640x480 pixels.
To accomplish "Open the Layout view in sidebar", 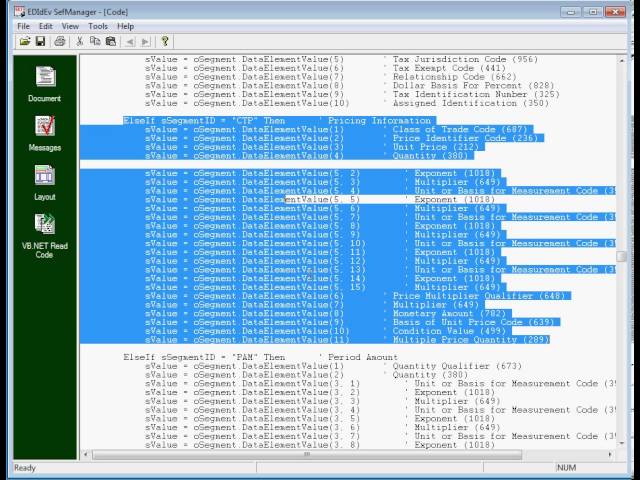I will [44, 182].
